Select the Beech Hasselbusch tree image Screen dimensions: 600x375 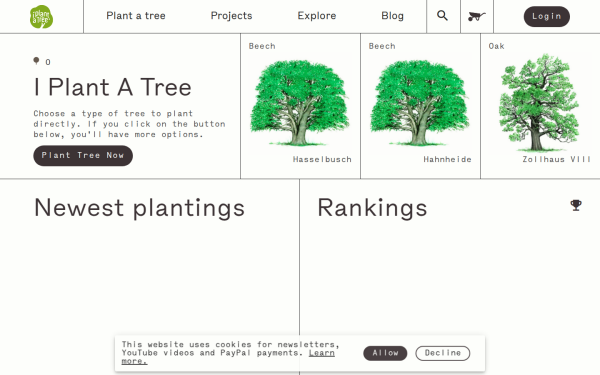[x=300, y=103]
